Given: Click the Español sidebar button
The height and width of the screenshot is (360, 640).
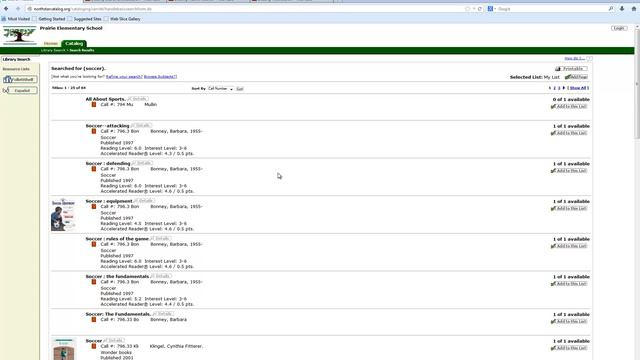Looking at the screenshot, I should point(20,91).
